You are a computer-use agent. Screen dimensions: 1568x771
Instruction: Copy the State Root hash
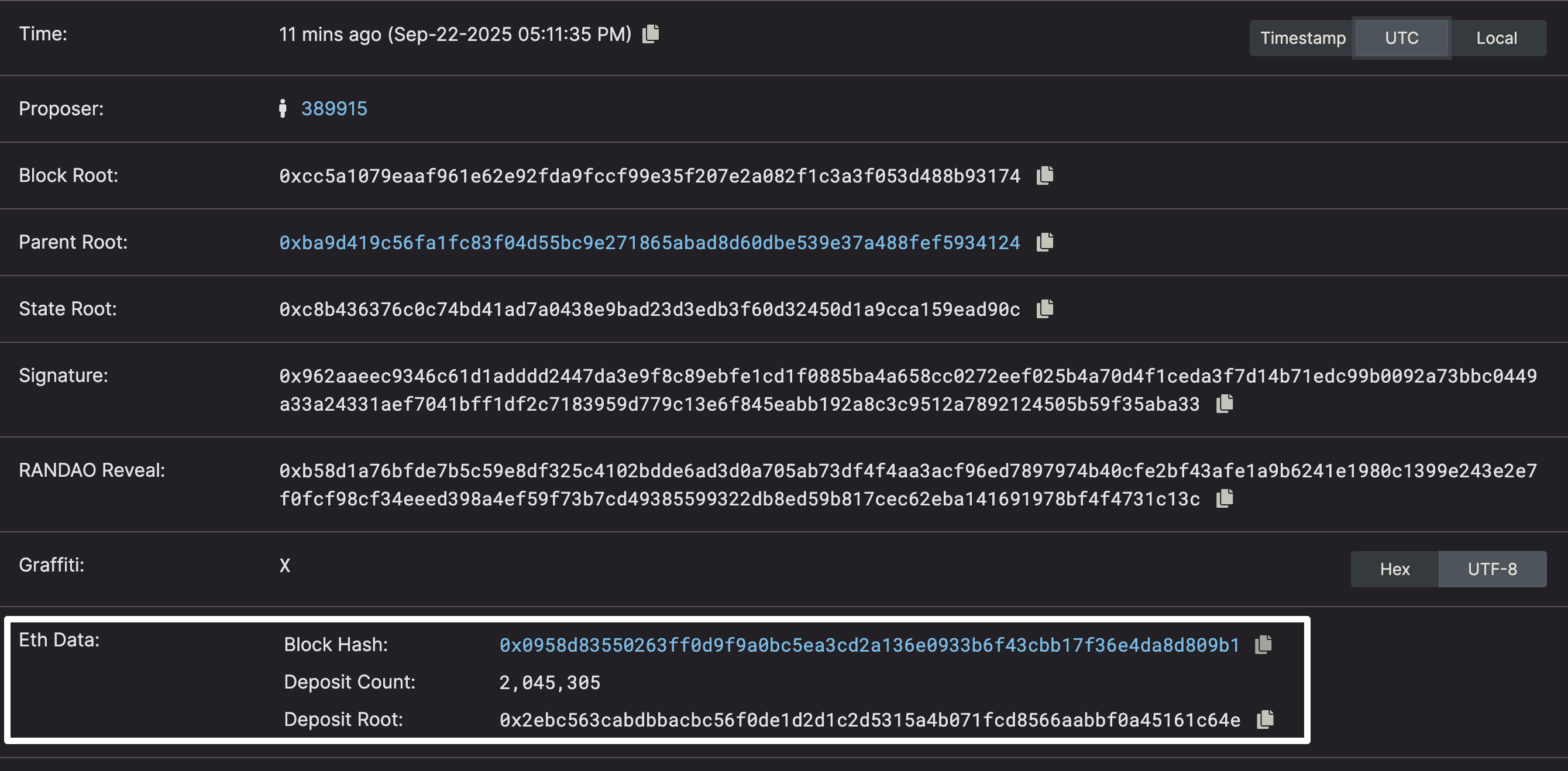pyautogui.click(x=1044, y=308)
